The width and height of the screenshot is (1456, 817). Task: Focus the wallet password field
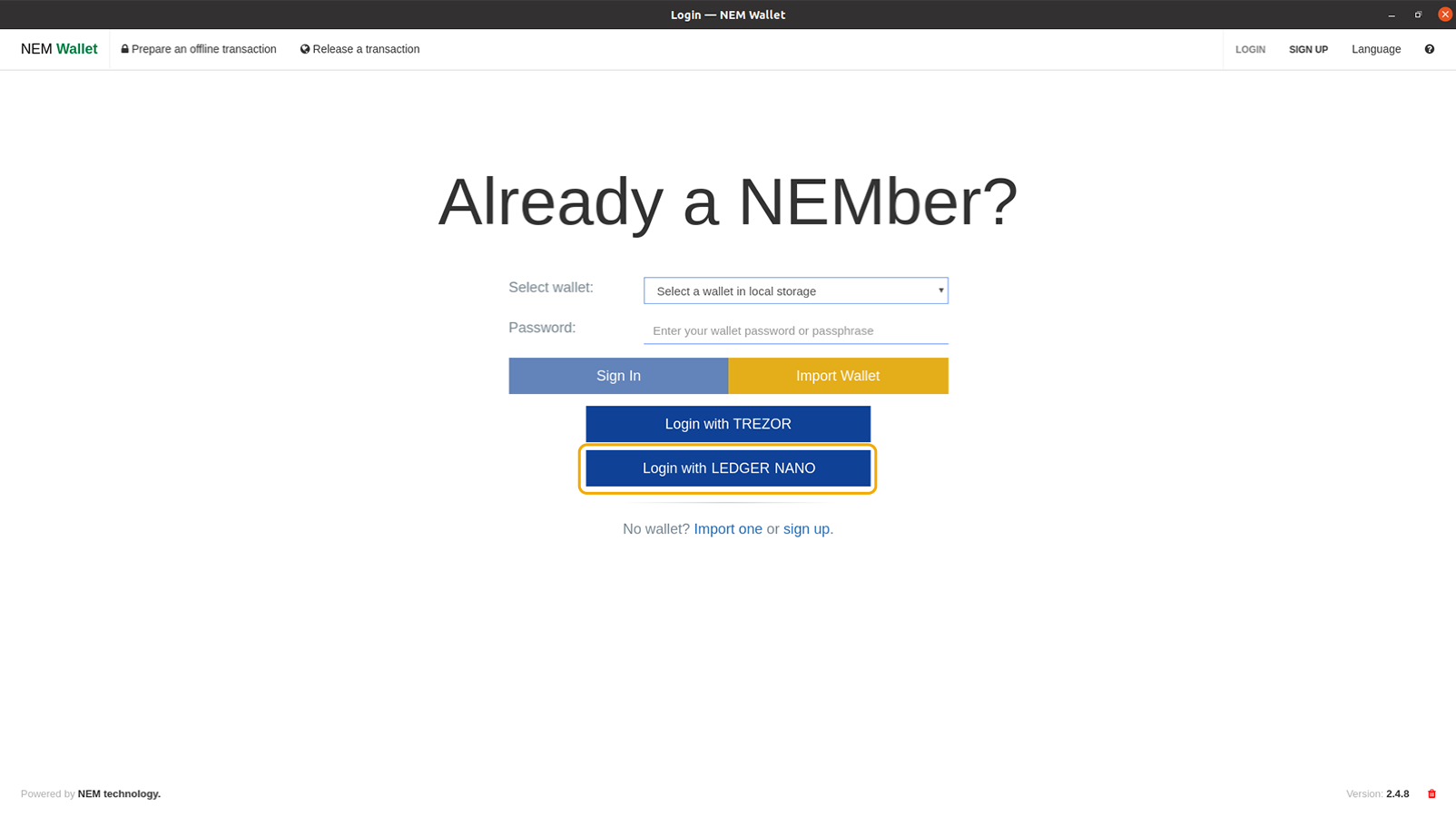click(x=796, y=330)
